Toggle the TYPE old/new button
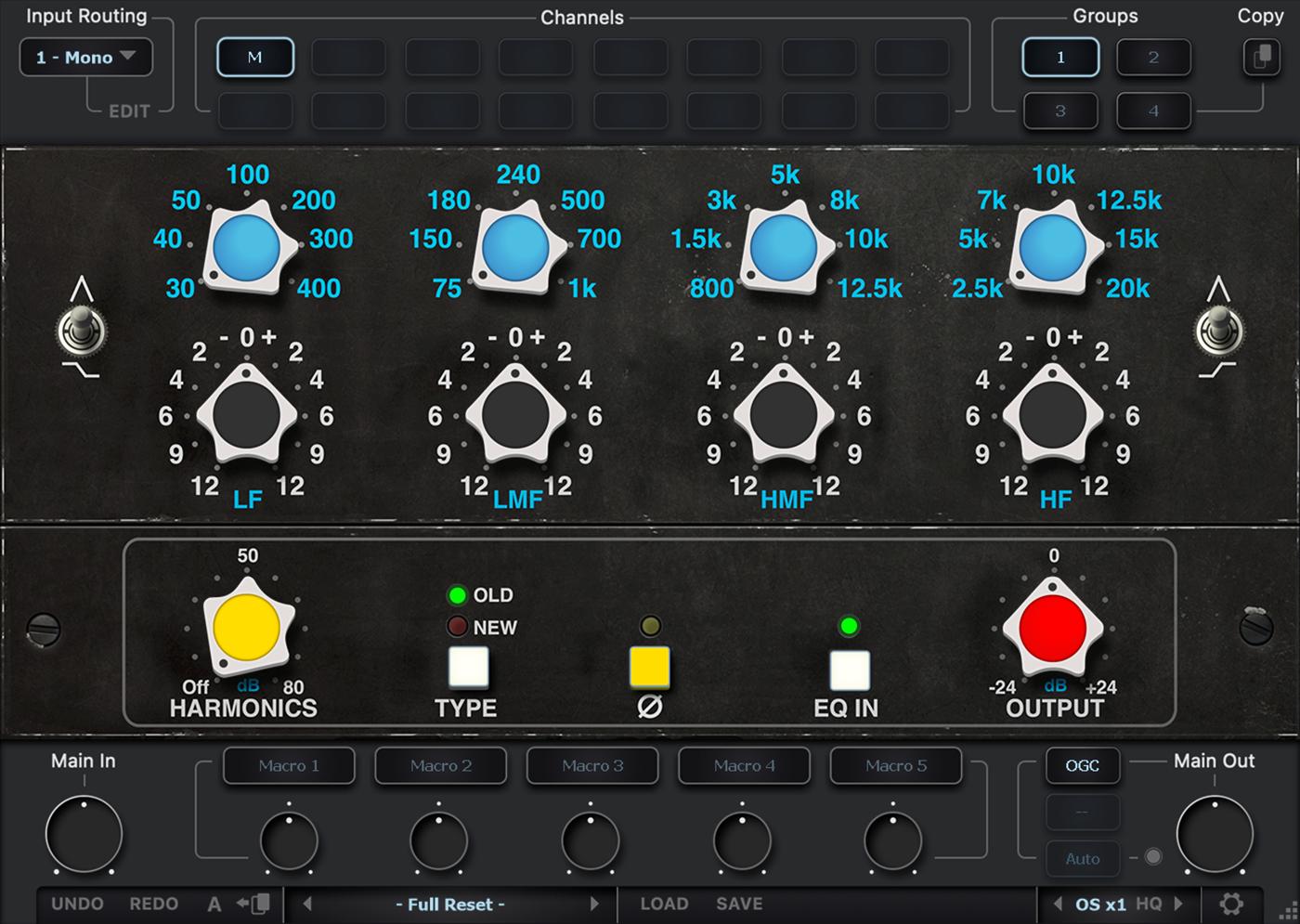 (x=468, y=667)
